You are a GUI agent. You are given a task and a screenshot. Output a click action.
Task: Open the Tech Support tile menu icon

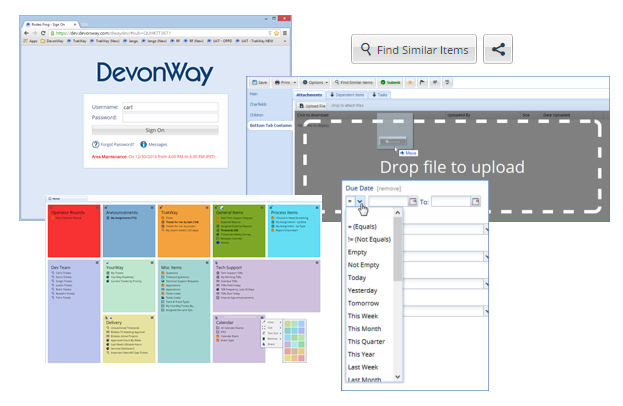coord(317,263)
